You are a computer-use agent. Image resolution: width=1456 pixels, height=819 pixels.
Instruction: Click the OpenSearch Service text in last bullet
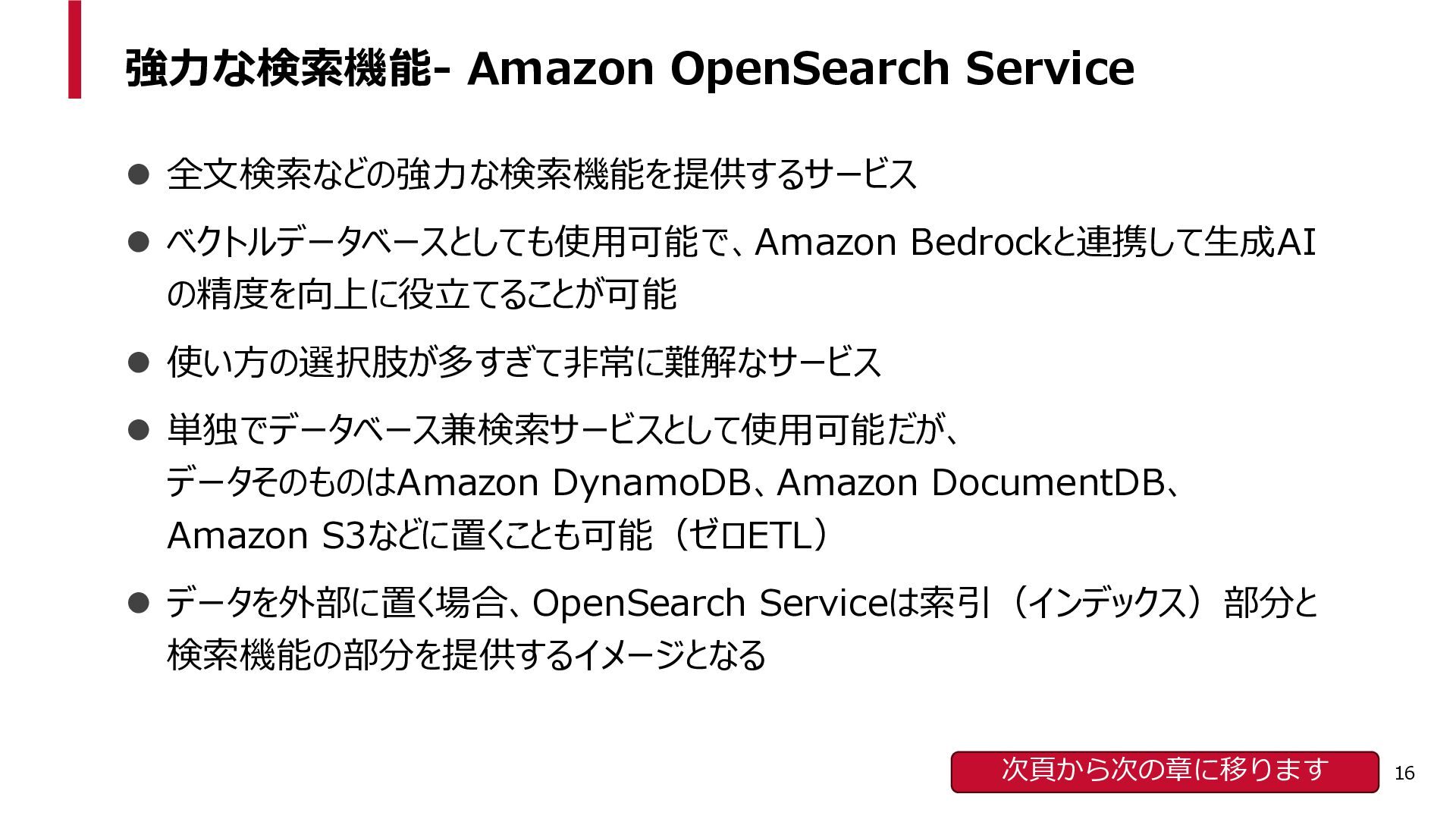[x=704, y=604]
